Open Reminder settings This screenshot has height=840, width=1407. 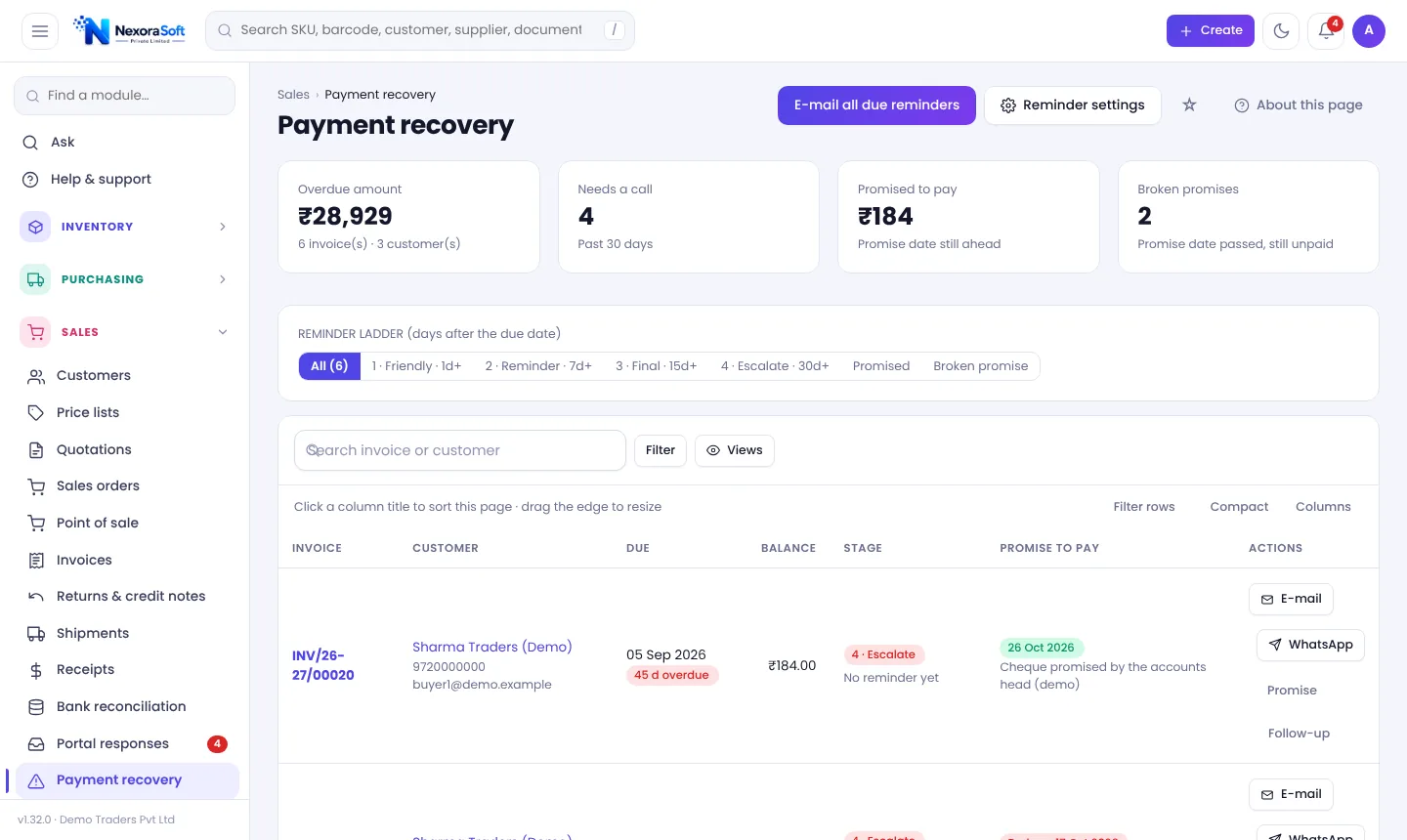pos(1072,105)
